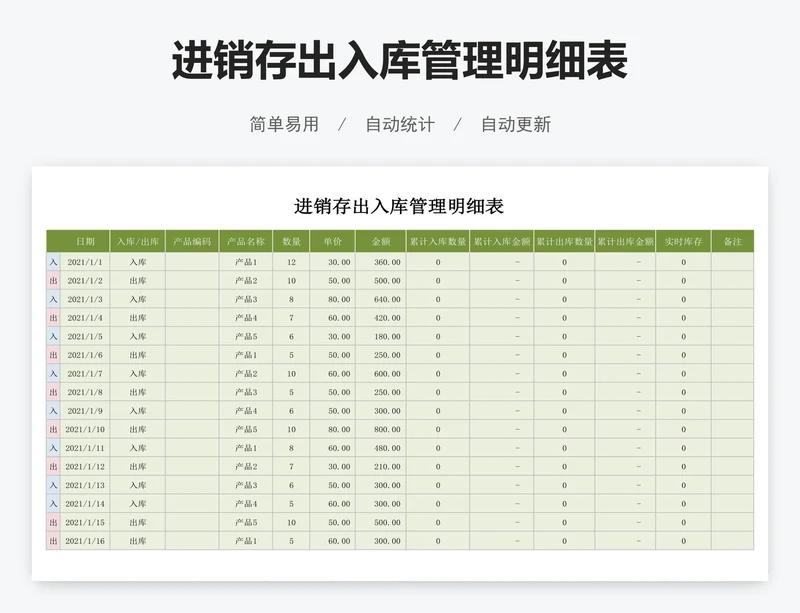Viewport: 800px width, 613px height.
Task: Click the date cell 2021/1/6
Action: [x=85, y=355]
